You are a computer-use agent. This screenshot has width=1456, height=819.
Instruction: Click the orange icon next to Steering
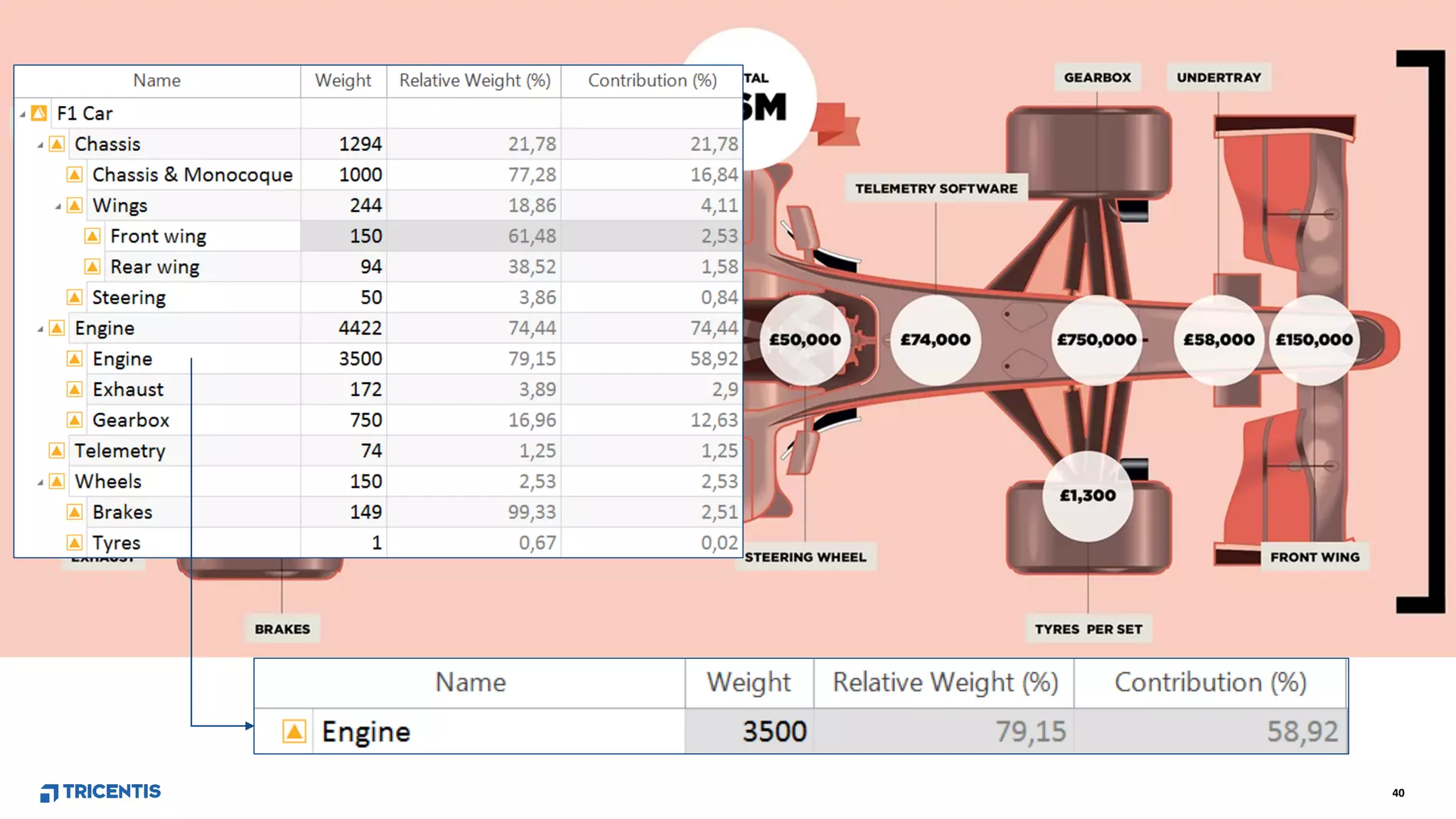tap(75, 297)
